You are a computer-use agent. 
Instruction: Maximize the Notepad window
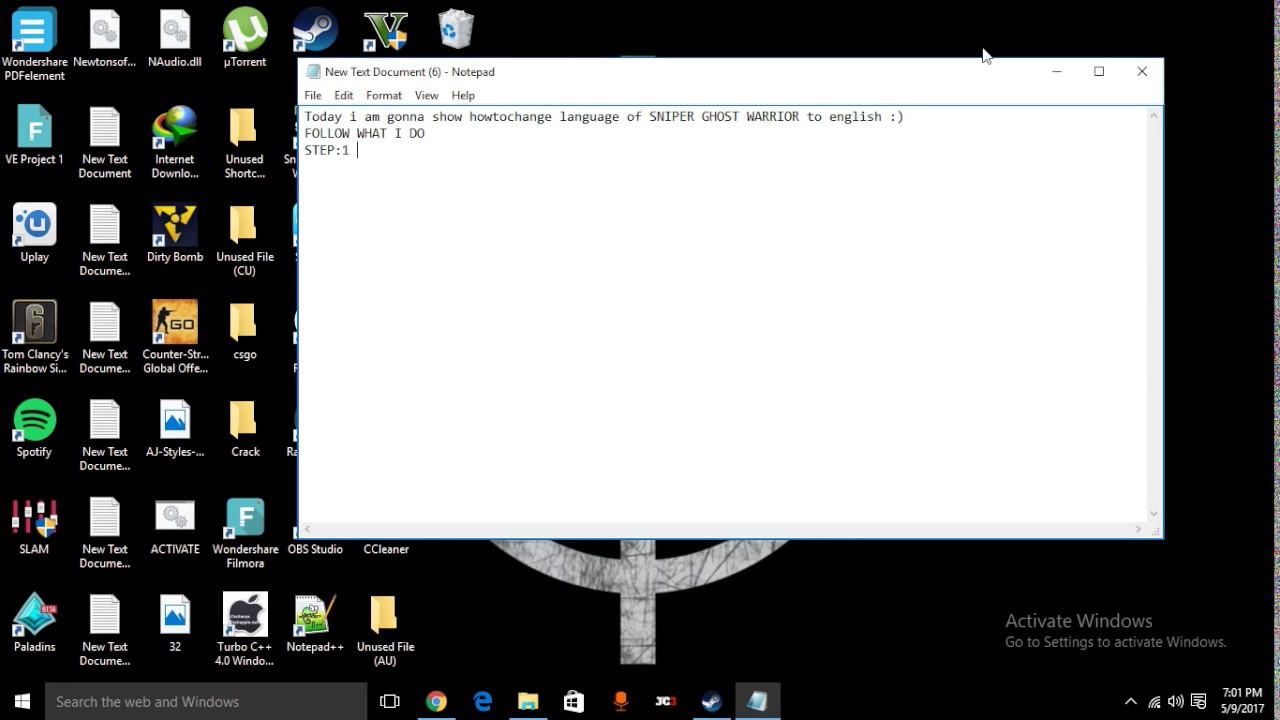[1099, 71]
